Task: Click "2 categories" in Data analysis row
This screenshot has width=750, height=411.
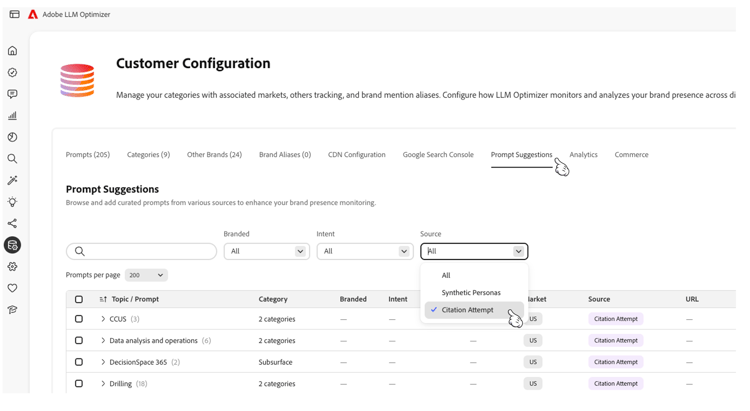Action: click(277, 341)
